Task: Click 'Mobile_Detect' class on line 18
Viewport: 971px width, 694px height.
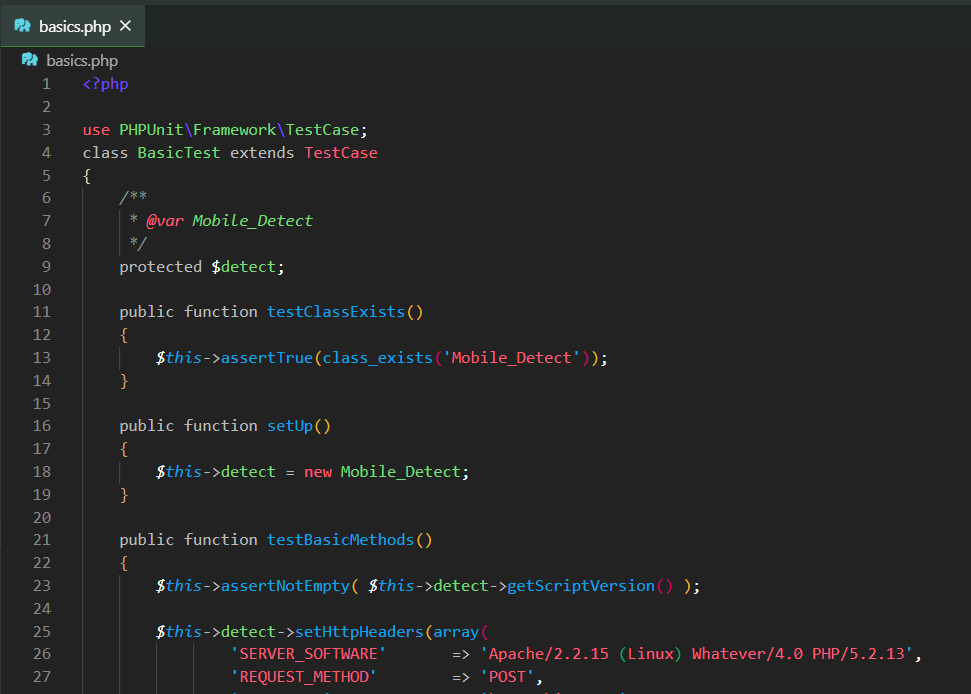Action: [401, 472]
